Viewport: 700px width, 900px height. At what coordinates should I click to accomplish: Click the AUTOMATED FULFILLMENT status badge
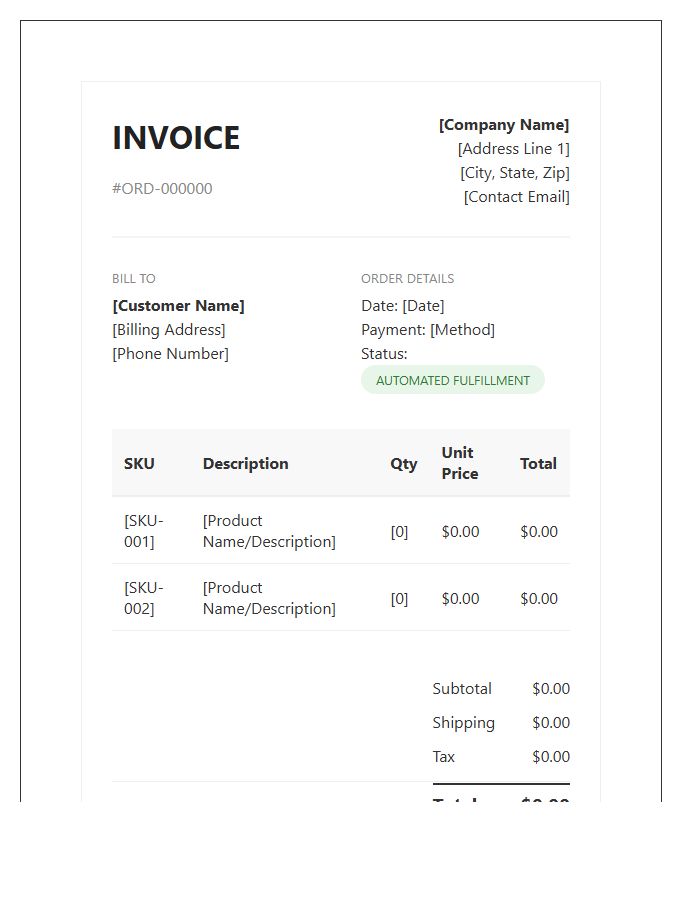453,380
